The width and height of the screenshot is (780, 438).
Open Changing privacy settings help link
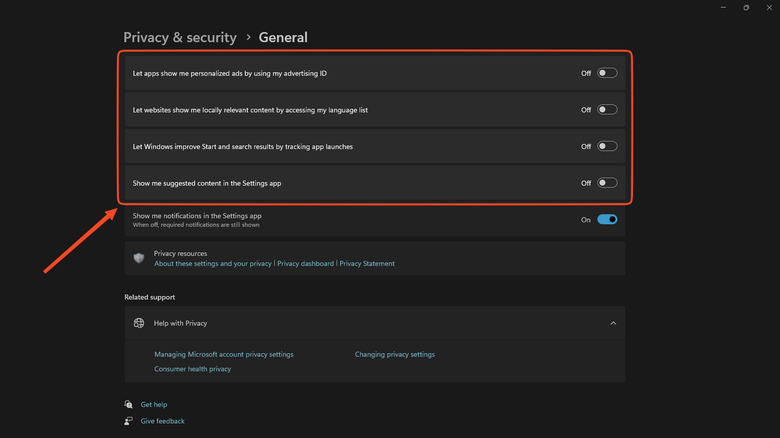[x=395, y=354]
